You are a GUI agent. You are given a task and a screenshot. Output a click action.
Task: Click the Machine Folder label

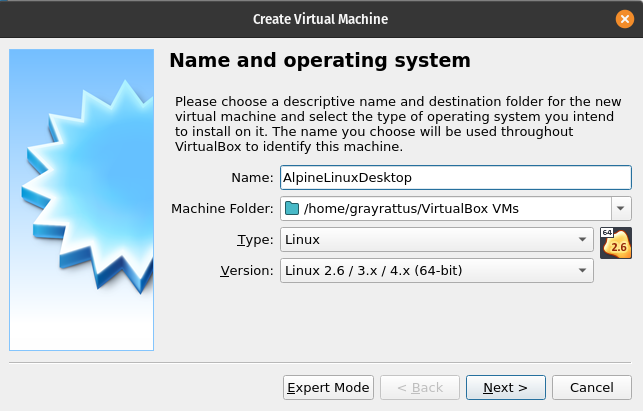(x=222, y=208)
